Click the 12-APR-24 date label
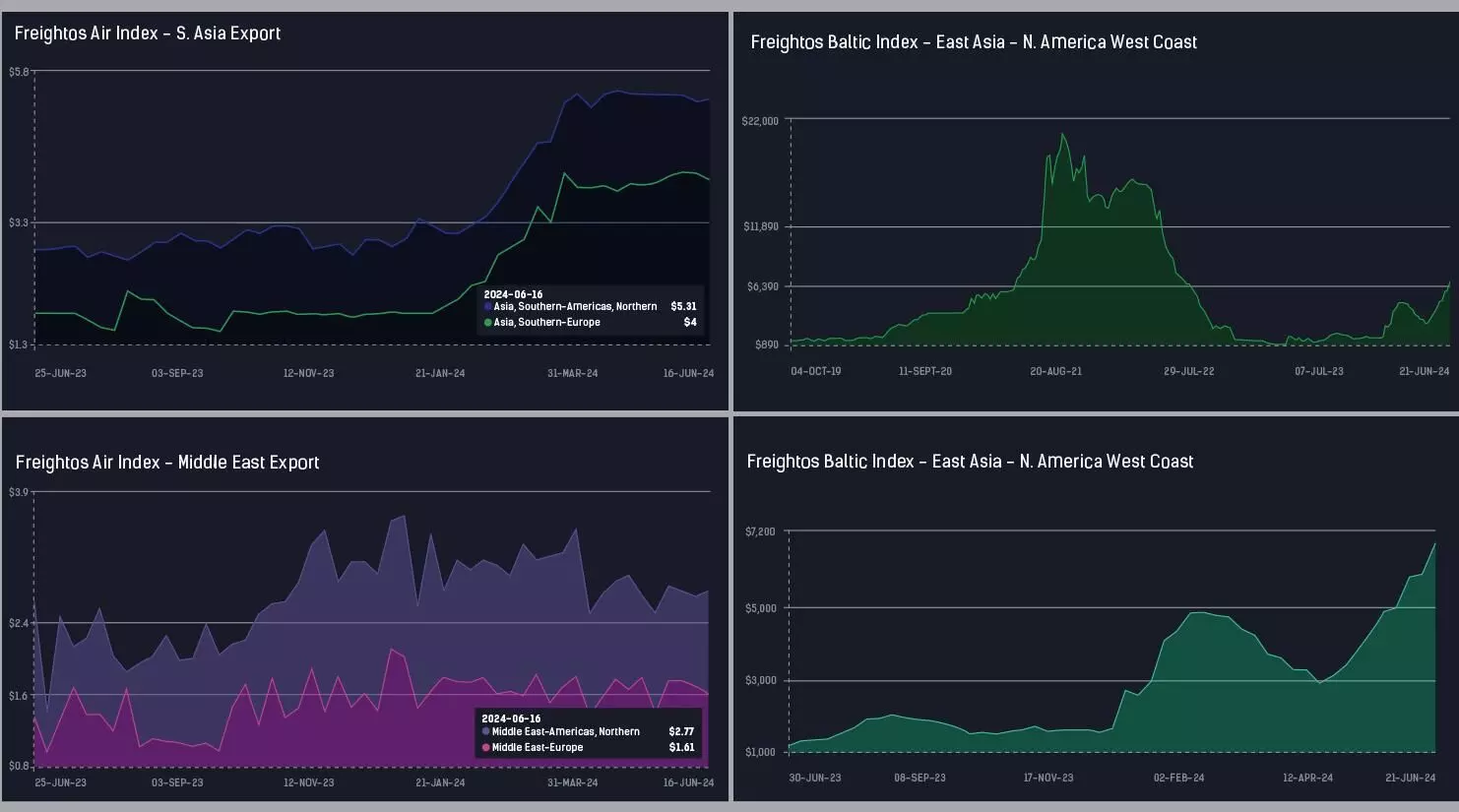The width and height of the screenshot is (1459, 812). pyautogui.click(x=1308, y=779)
